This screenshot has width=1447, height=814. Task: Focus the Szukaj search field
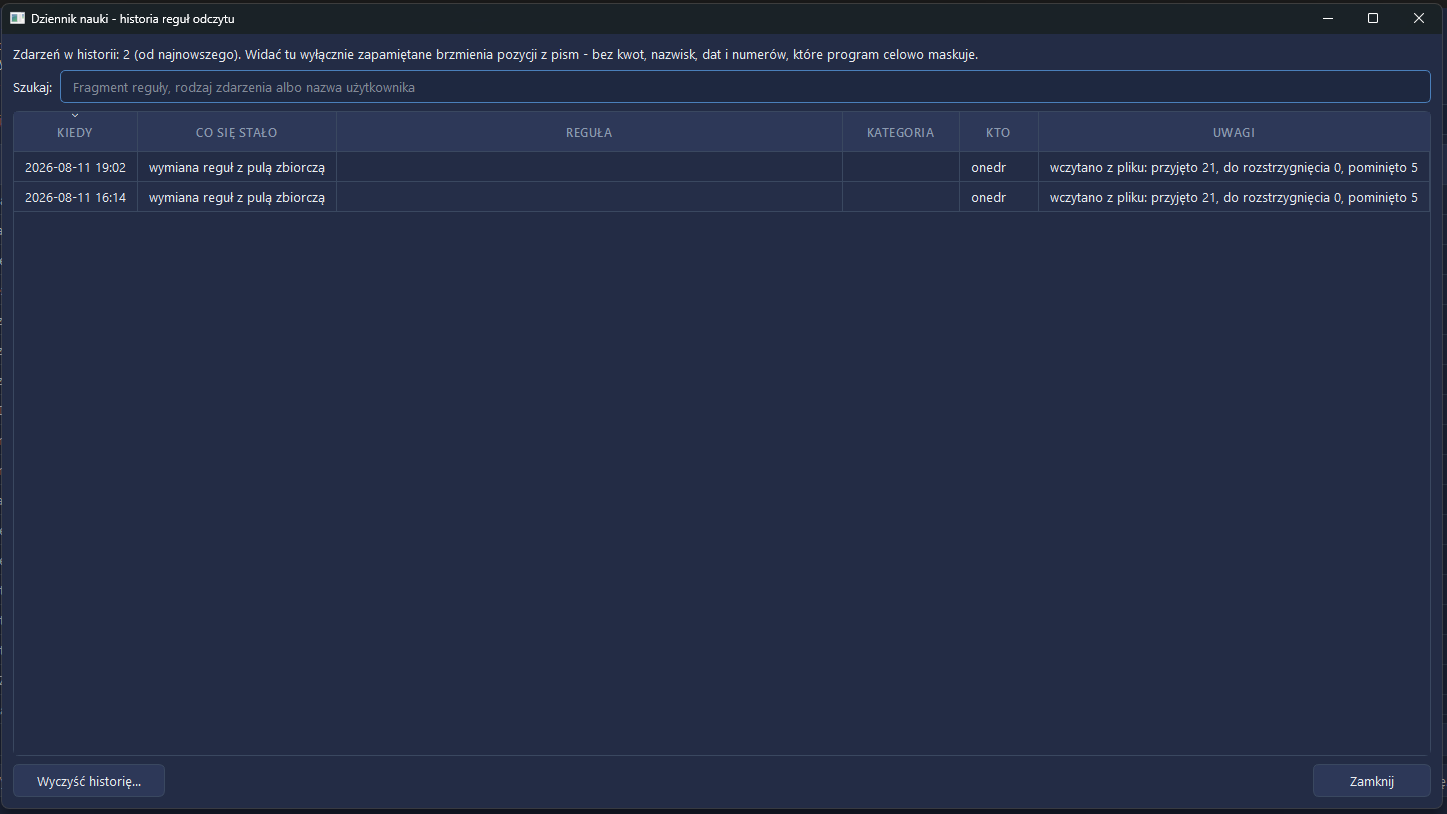[745, 87]
